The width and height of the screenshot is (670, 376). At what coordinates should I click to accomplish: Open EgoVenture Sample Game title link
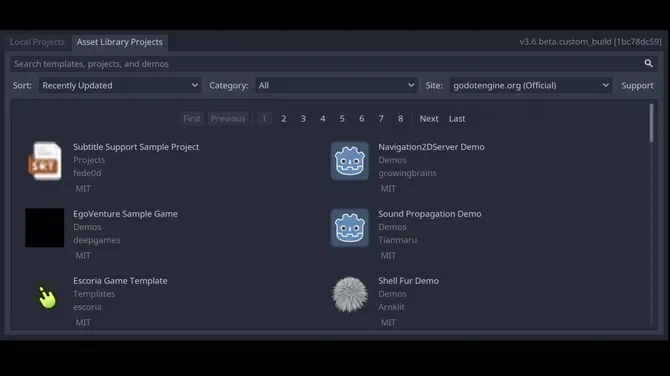pos(125,214)
